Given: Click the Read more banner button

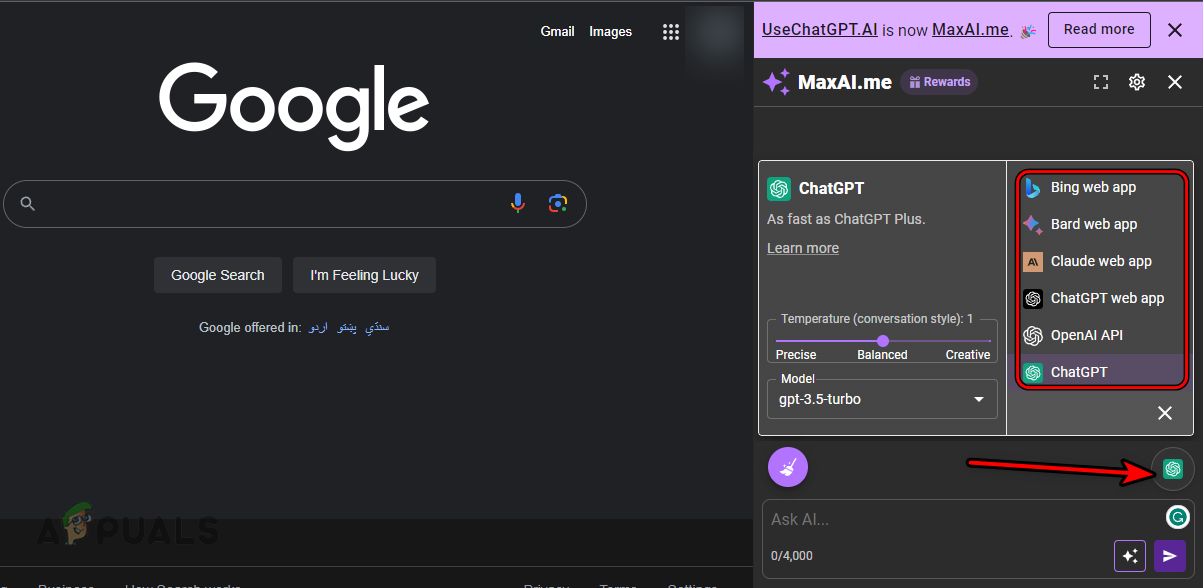Looking at the screenshot, I should coord(1099,30).
